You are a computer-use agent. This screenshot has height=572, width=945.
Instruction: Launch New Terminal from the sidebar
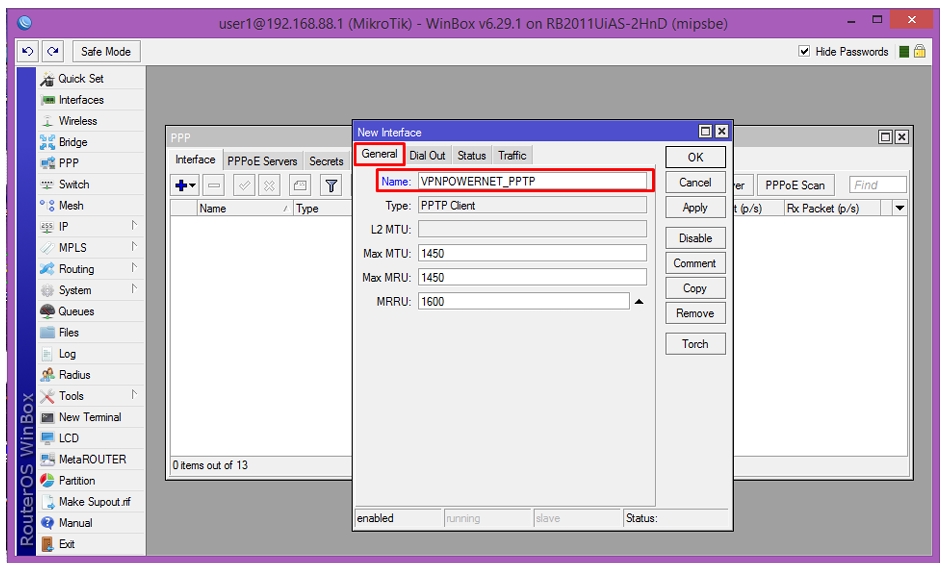click(x=91, y=417)
